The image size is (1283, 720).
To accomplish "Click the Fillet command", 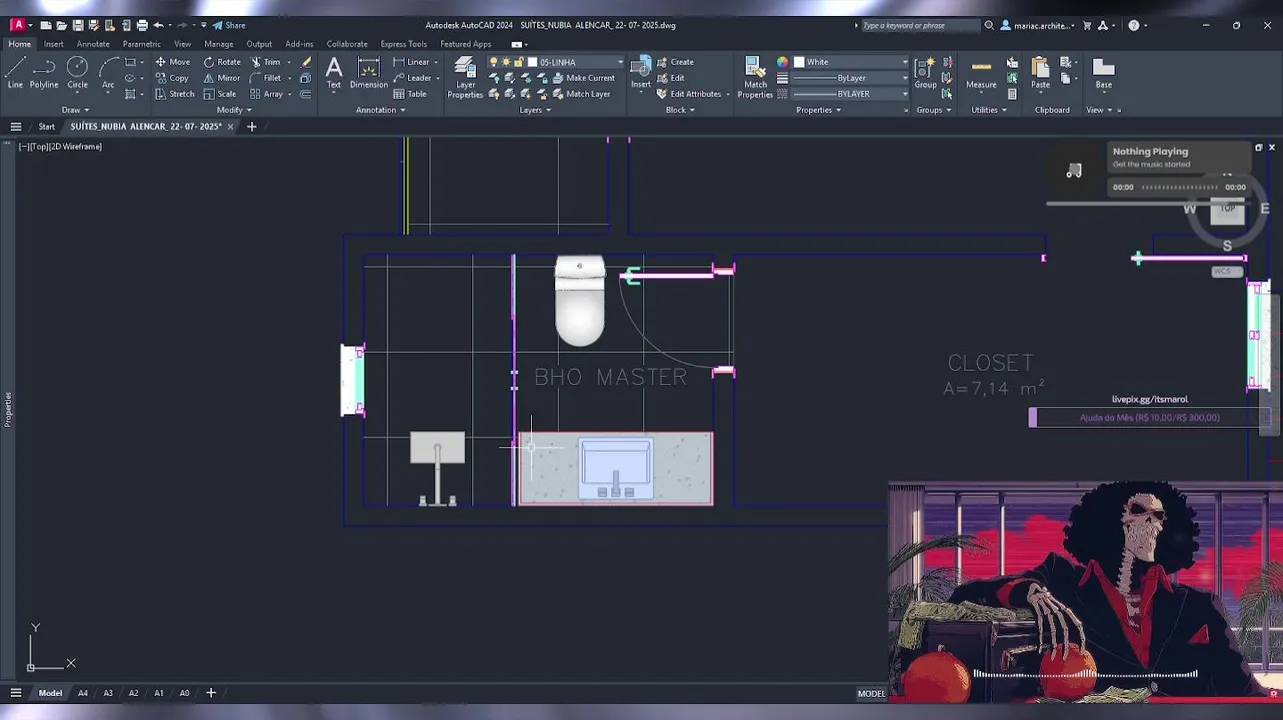I will [266, 78].
